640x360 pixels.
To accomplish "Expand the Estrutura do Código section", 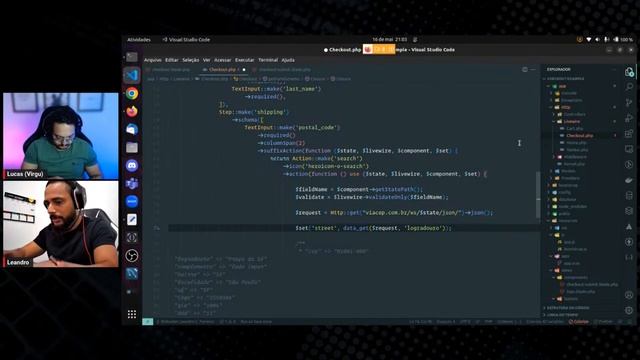I will (x=567, y=308).
